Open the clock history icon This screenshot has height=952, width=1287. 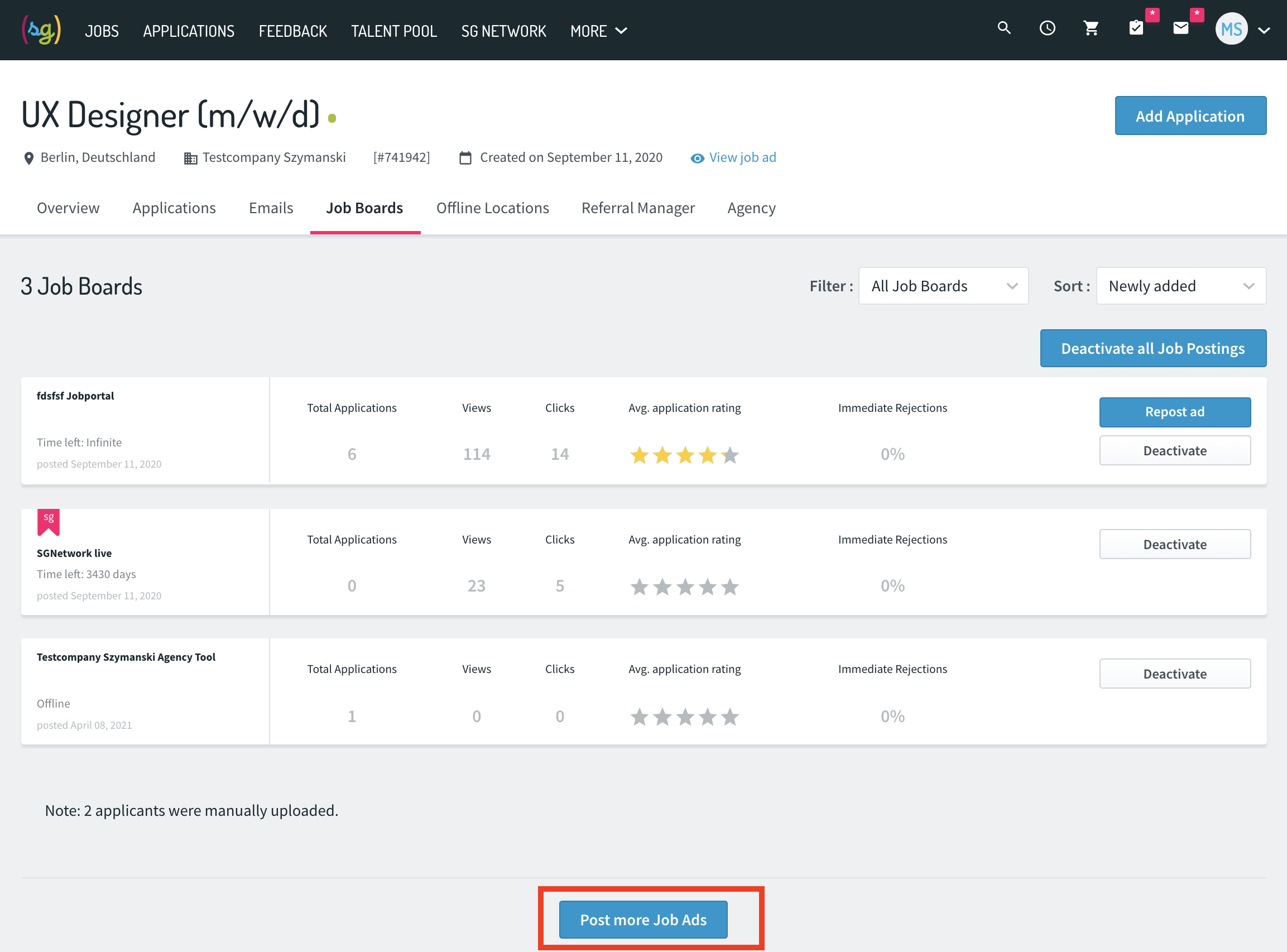(x=1047, y=28)
